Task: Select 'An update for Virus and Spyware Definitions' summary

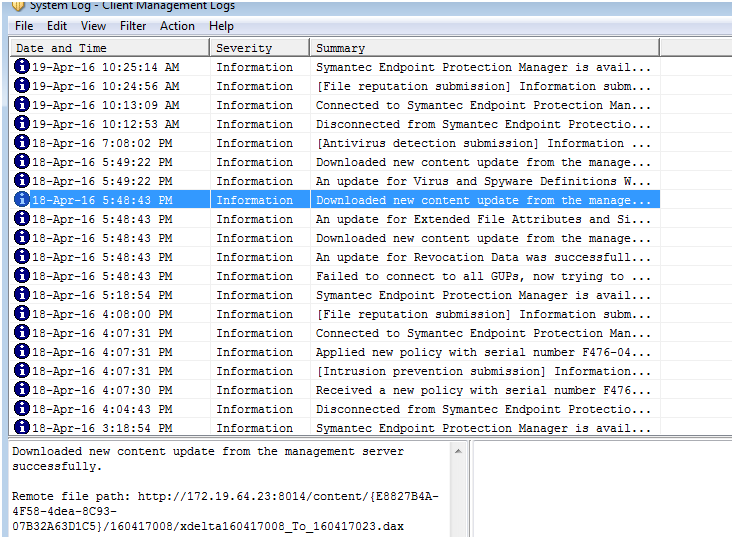Action: (x=483, y=181)
